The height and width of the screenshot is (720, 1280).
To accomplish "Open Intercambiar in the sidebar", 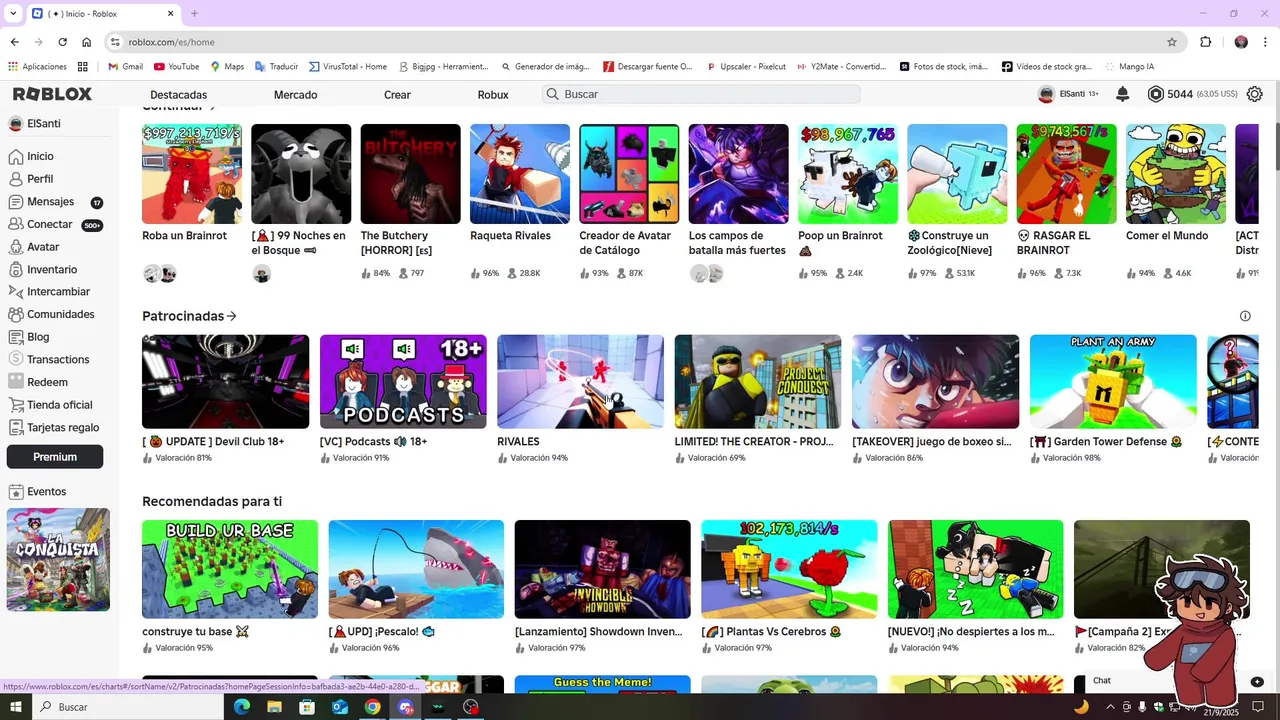I will tap(58, 292).
